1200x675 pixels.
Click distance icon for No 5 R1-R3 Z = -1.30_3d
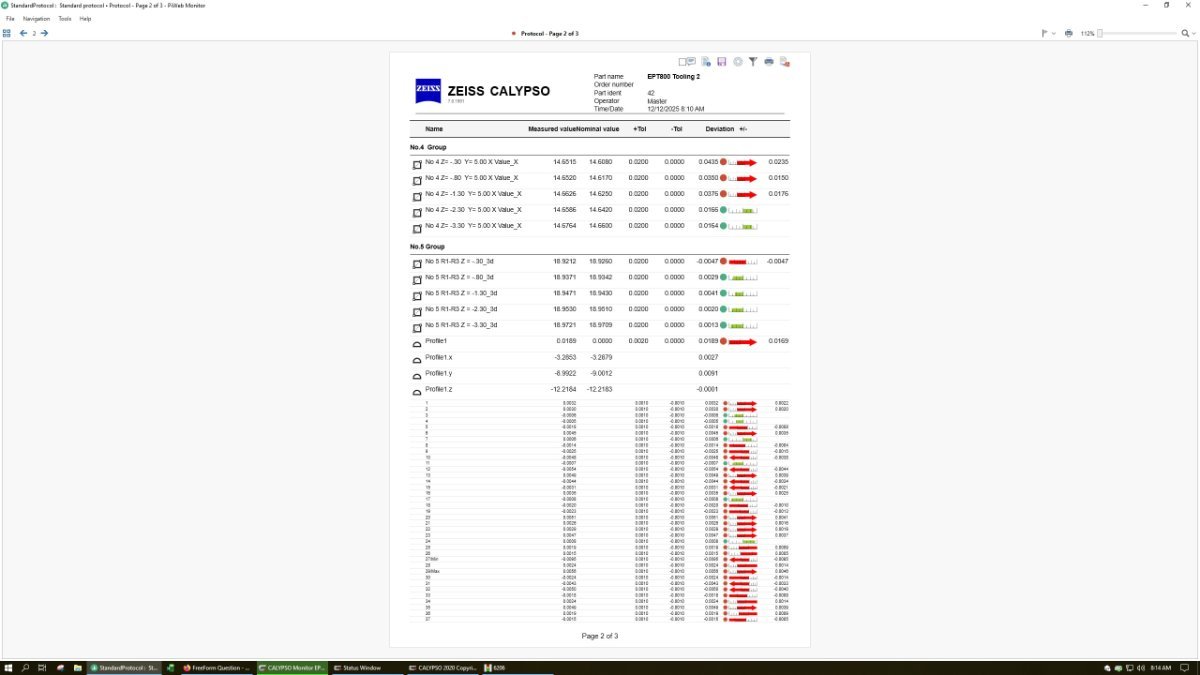tap(417, 296)
